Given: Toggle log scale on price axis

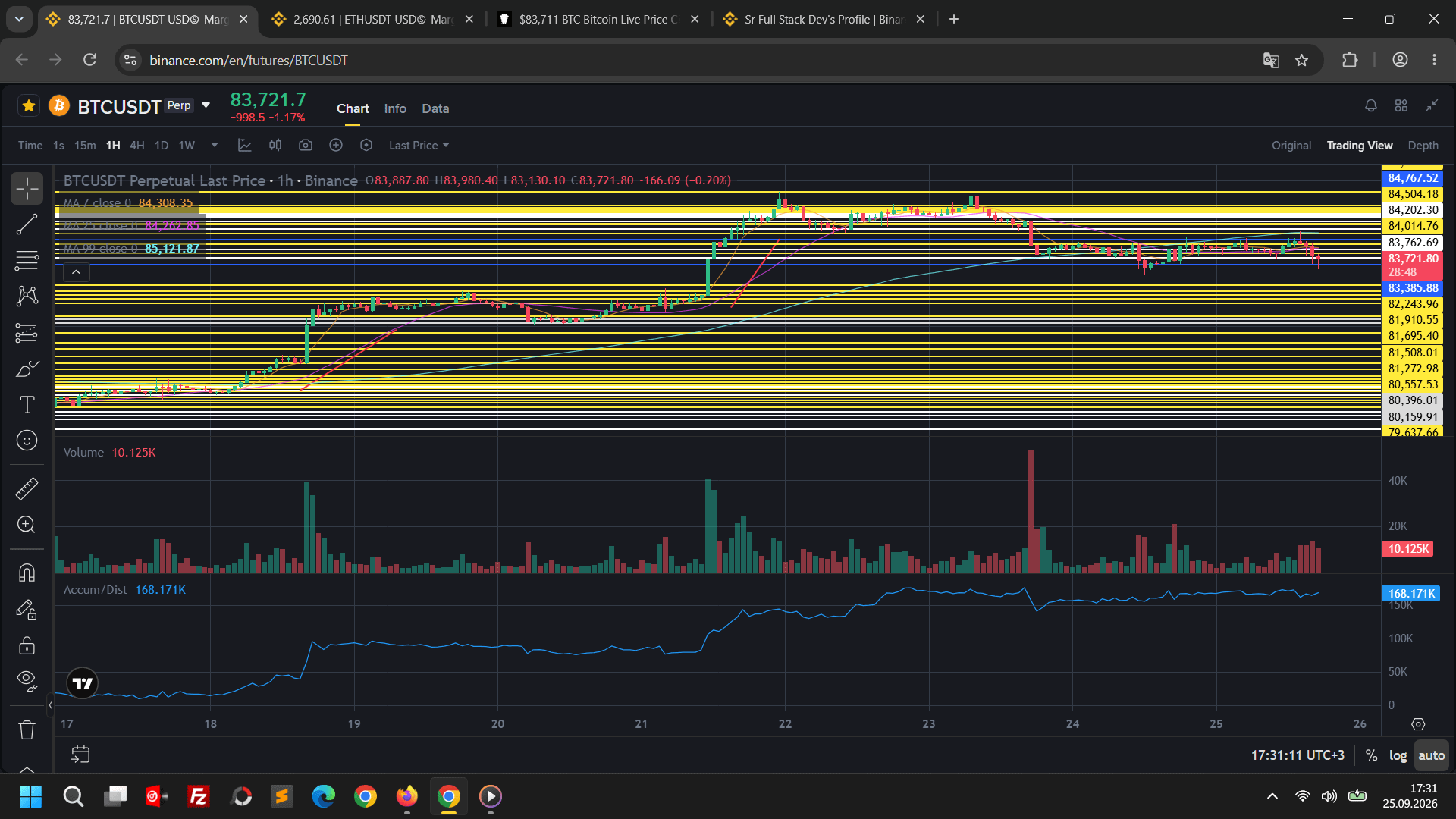Looking at the screenshot, I should 1398,755.
